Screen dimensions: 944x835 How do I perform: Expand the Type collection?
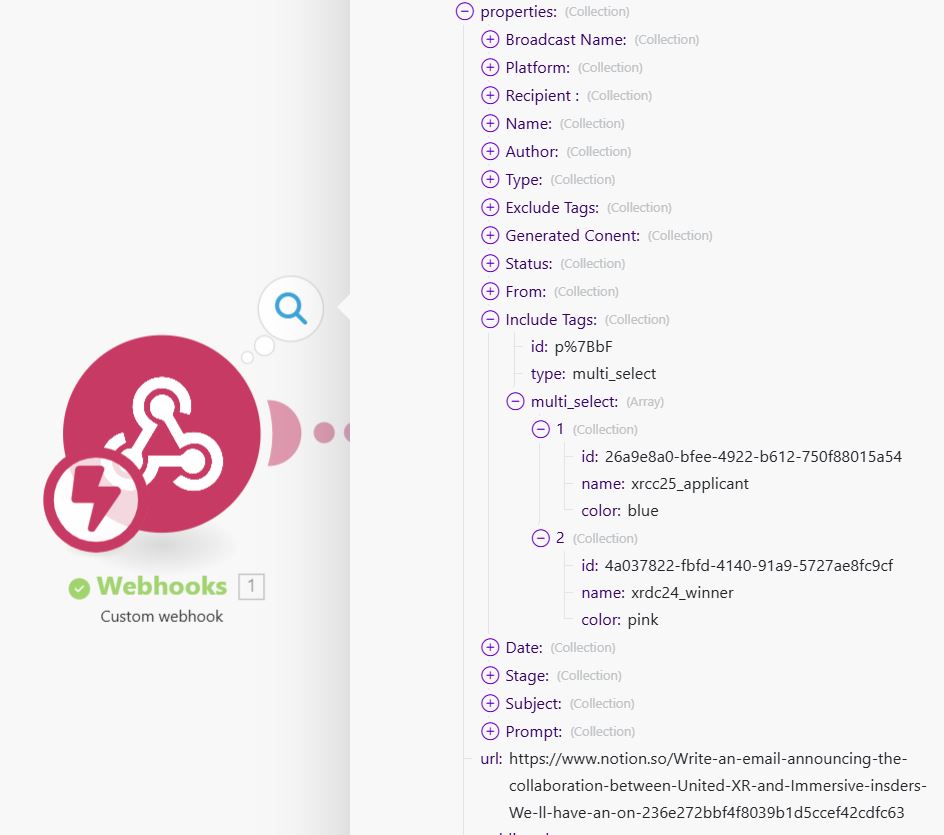pyautogui.click(x=490, y=179)
